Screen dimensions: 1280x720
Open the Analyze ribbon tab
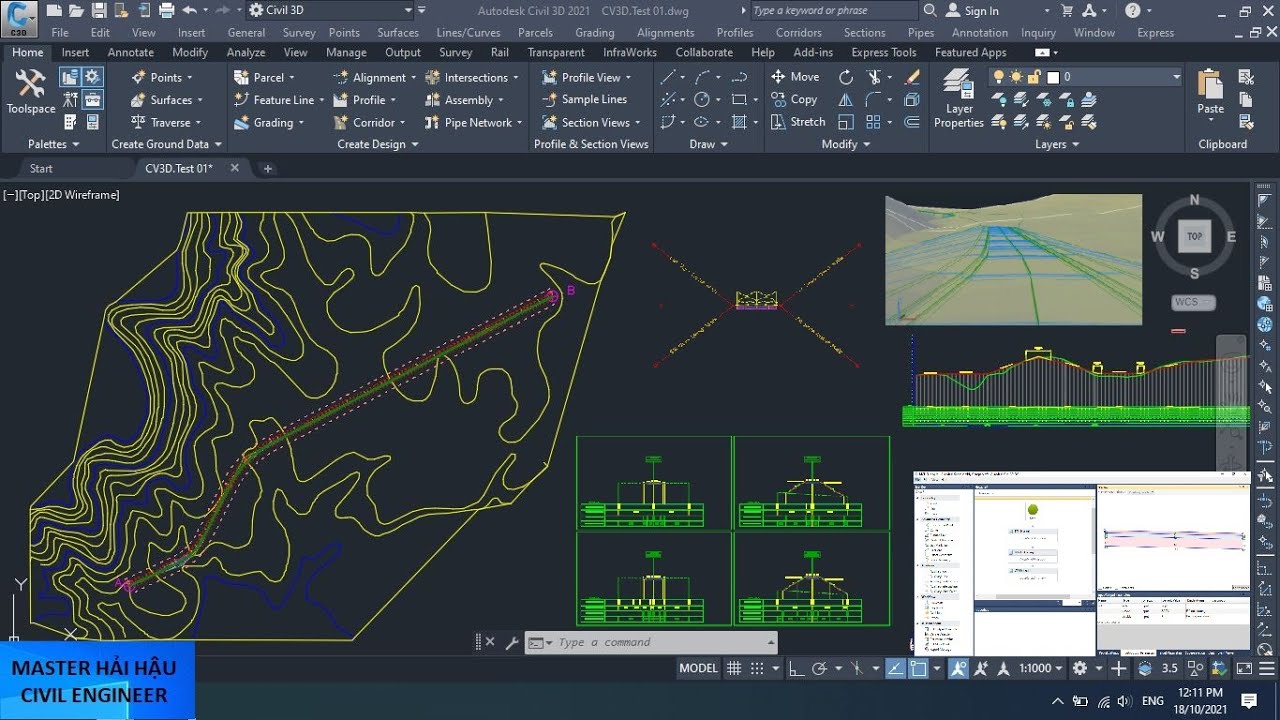[x=246, y=52]
